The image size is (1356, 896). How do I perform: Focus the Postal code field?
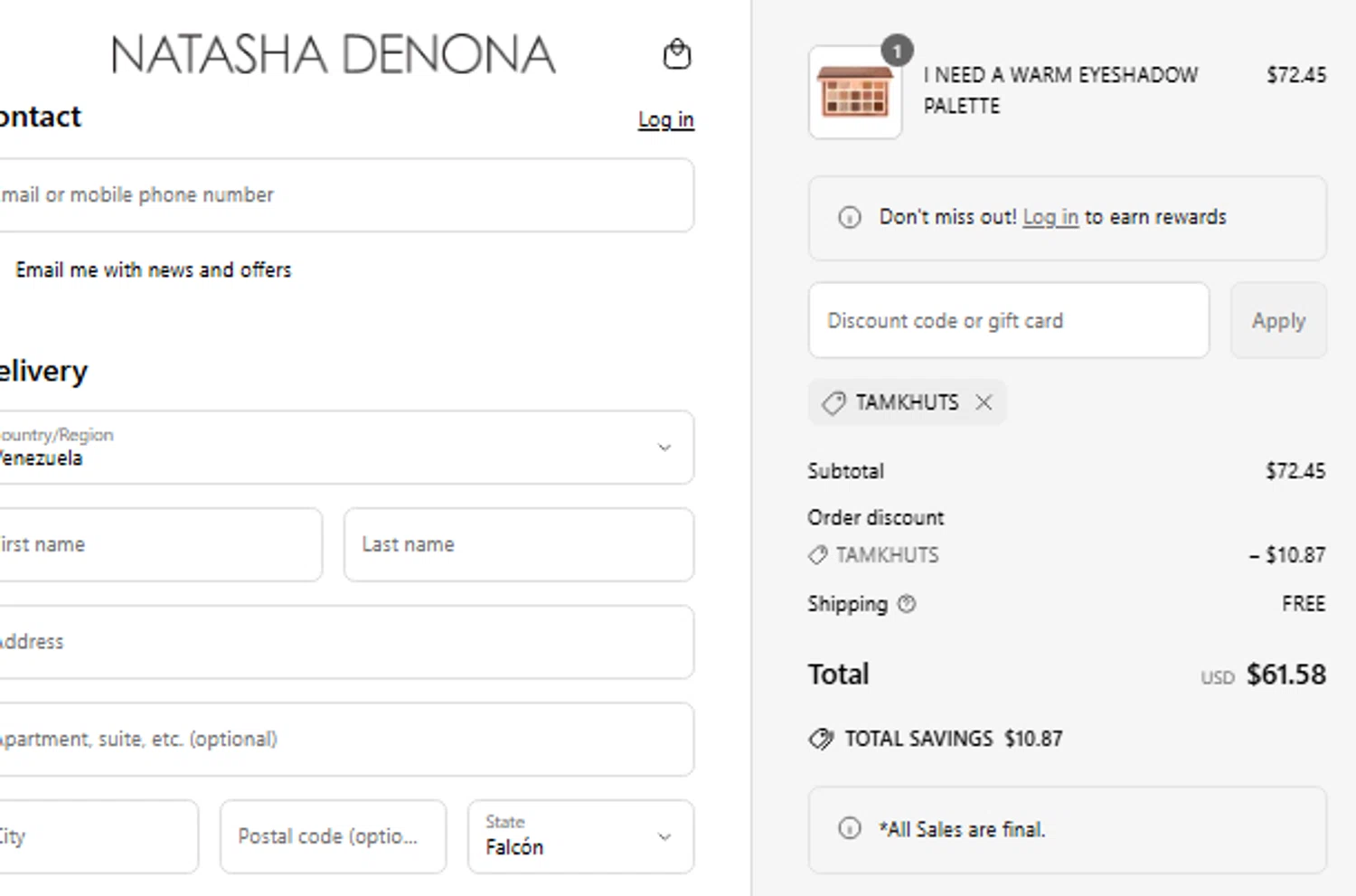334,836
